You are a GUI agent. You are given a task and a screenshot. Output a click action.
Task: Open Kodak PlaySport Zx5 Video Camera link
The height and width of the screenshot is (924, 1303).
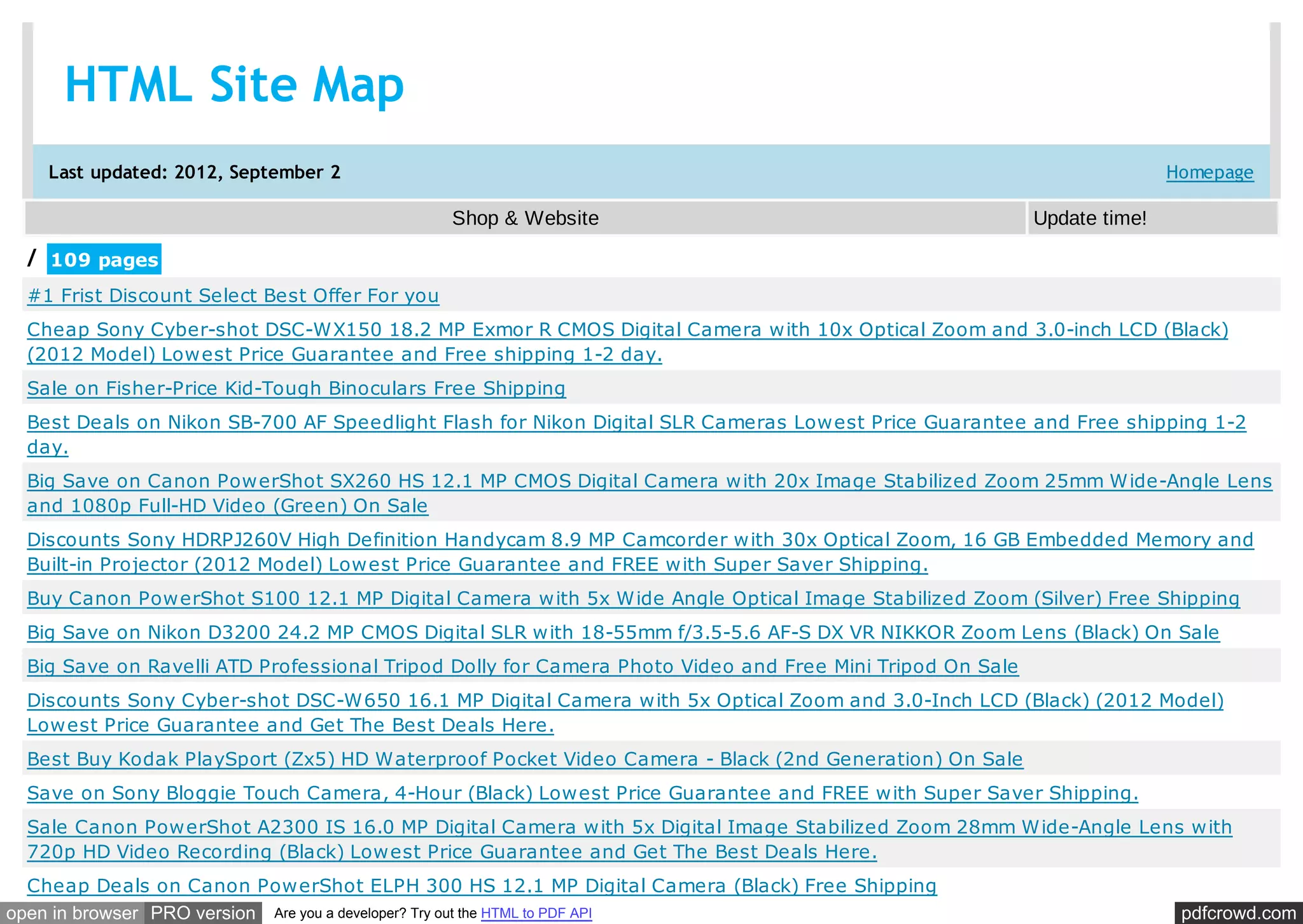tap(525, 759)
